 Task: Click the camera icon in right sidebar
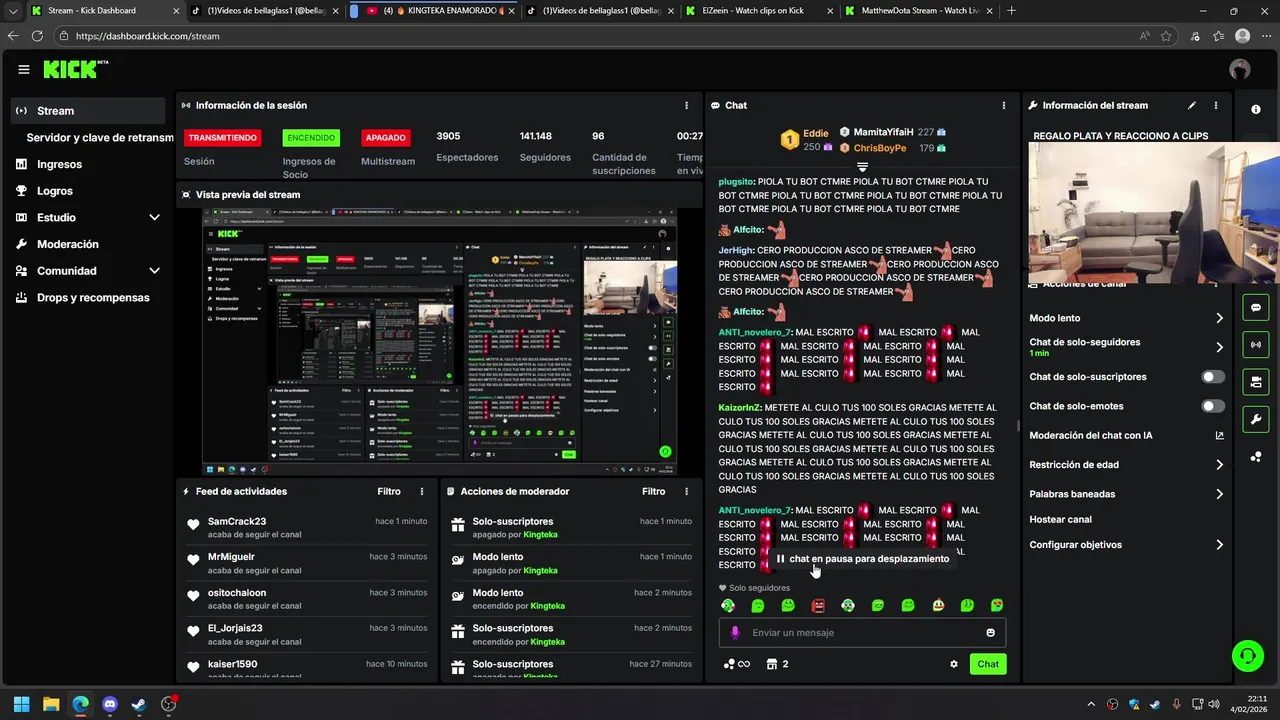1256,382
